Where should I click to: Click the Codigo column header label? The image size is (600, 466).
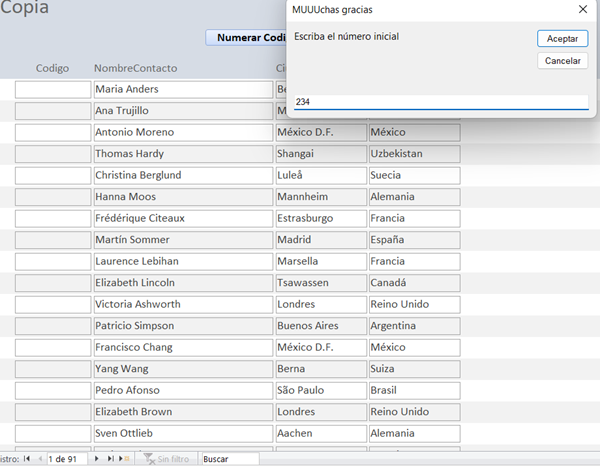pyautogui.click(x=52, y=68)
